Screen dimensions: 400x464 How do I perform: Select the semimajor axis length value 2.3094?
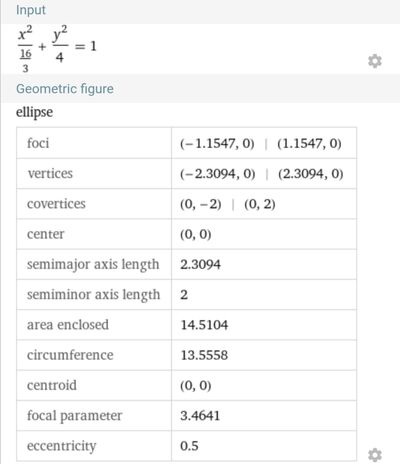tap(200, 265)
